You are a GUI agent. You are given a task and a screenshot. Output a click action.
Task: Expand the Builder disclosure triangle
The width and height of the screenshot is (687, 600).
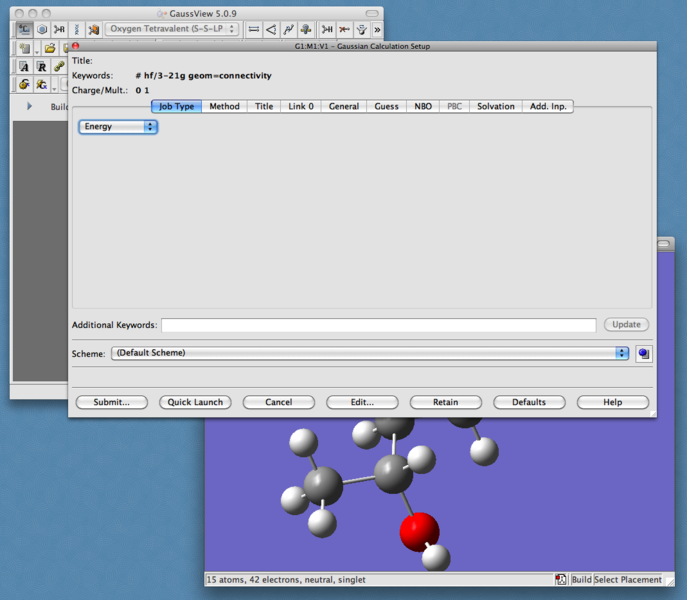click(x=29, y=106)
